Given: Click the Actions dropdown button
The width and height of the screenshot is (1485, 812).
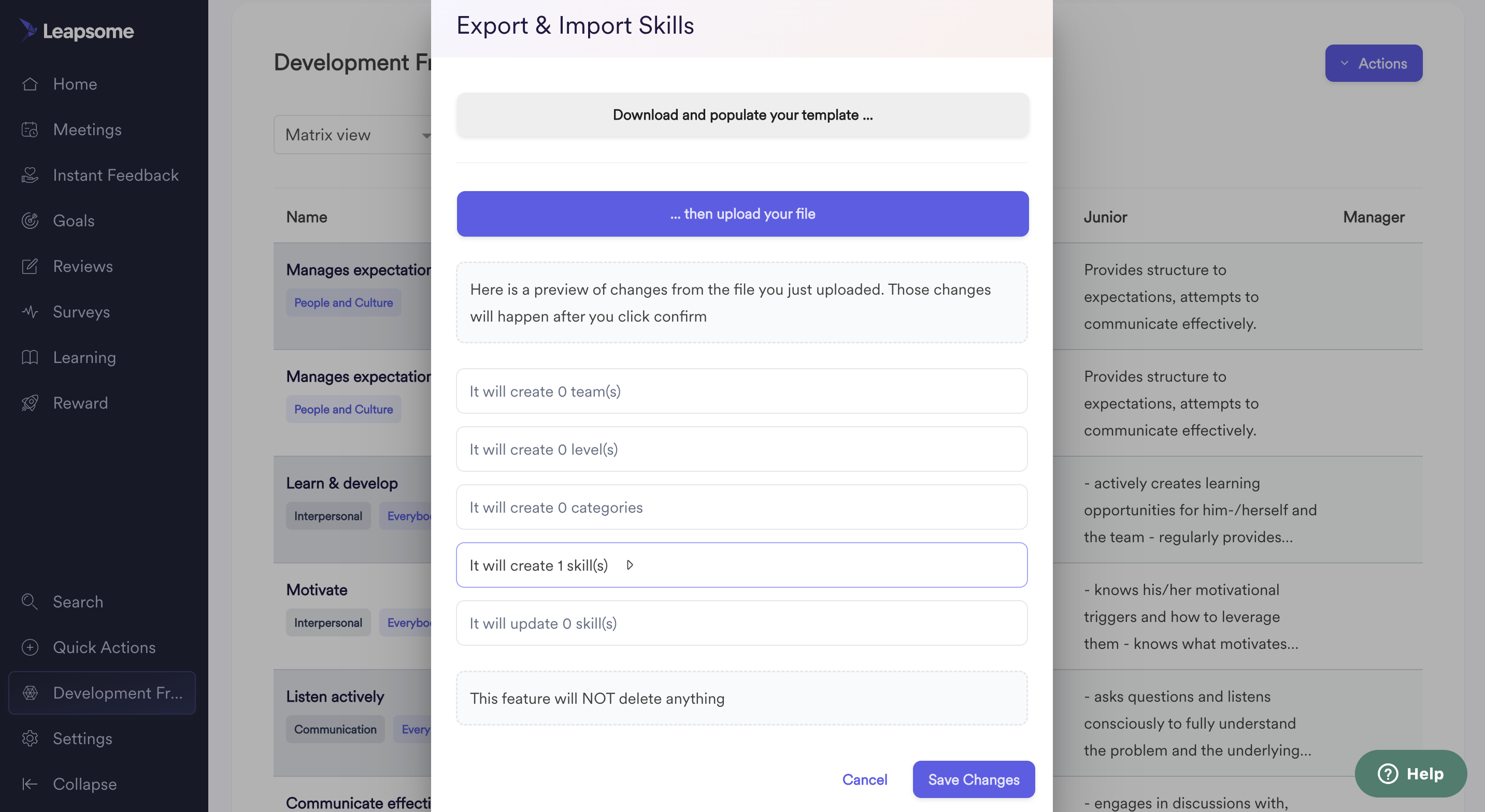Looking at the screenshot, I should [x=1374, y=62].
